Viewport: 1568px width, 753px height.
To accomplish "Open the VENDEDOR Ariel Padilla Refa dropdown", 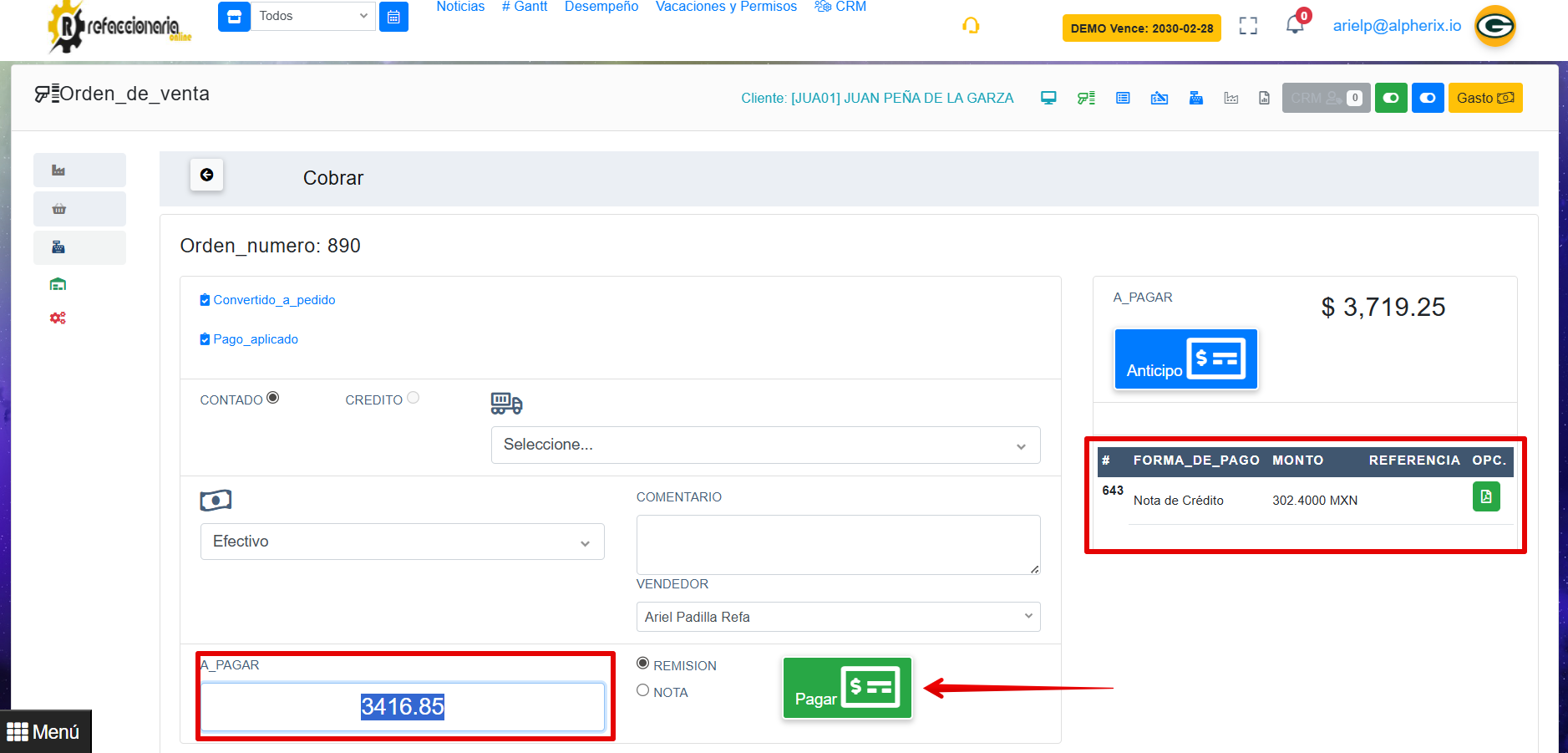I will pyautogui.click(x=838, y=617).
